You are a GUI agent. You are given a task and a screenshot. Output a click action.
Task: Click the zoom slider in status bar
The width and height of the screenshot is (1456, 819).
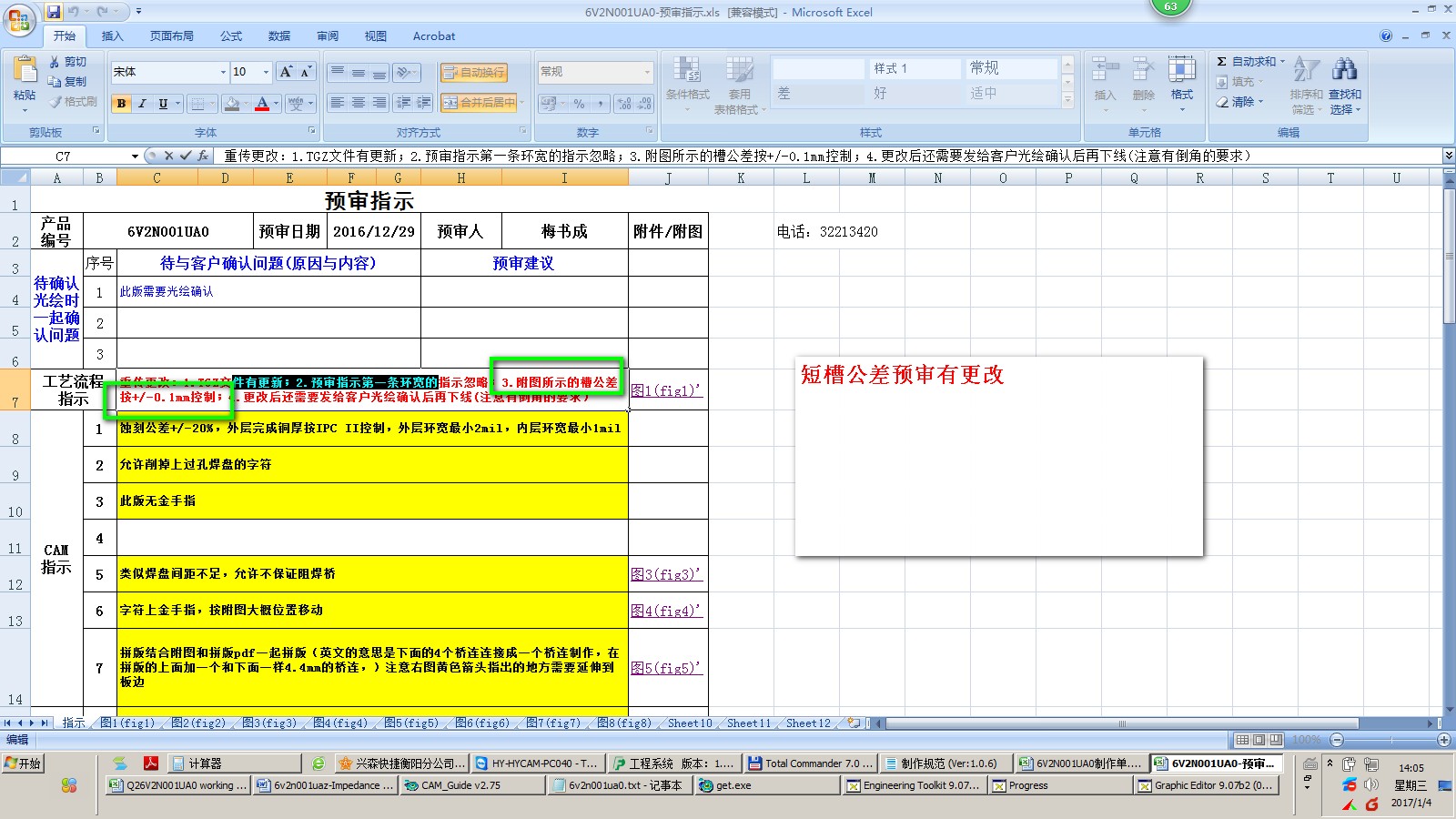pos(1390,740)
